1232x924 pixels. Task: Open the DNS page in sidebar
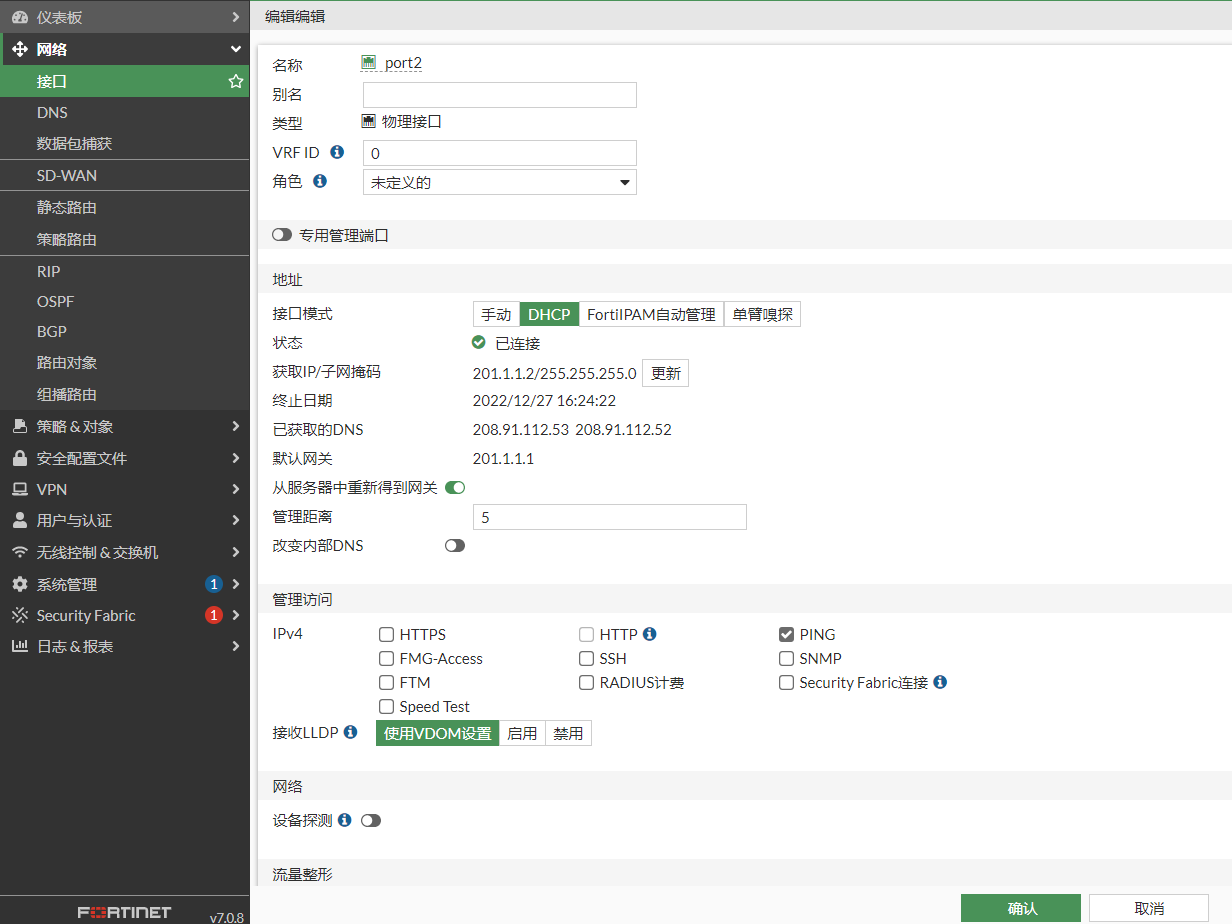pos(52,113)
